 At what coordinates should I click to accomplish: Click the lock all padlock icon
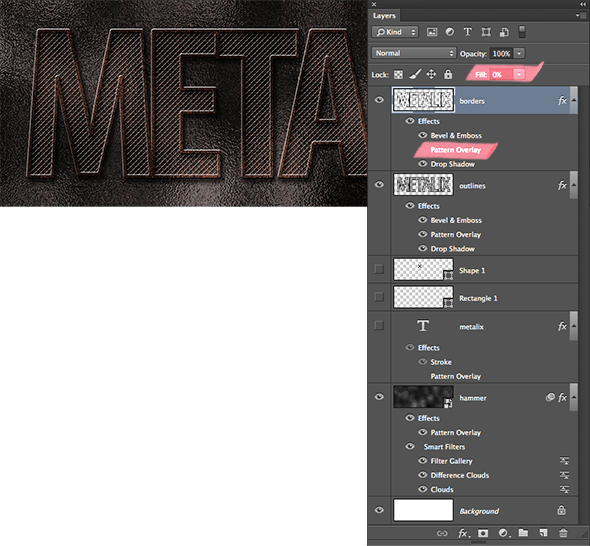448,74
